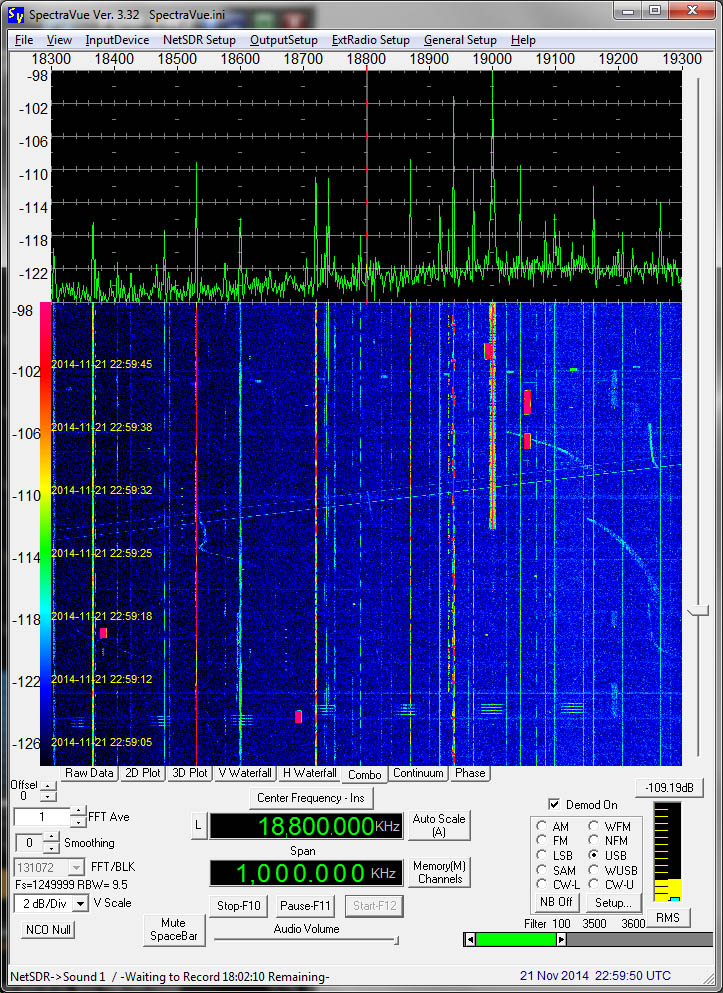Click the filter bar right arrow
Viewport: 723px width, 993px height.
click(x=562, y=940)
